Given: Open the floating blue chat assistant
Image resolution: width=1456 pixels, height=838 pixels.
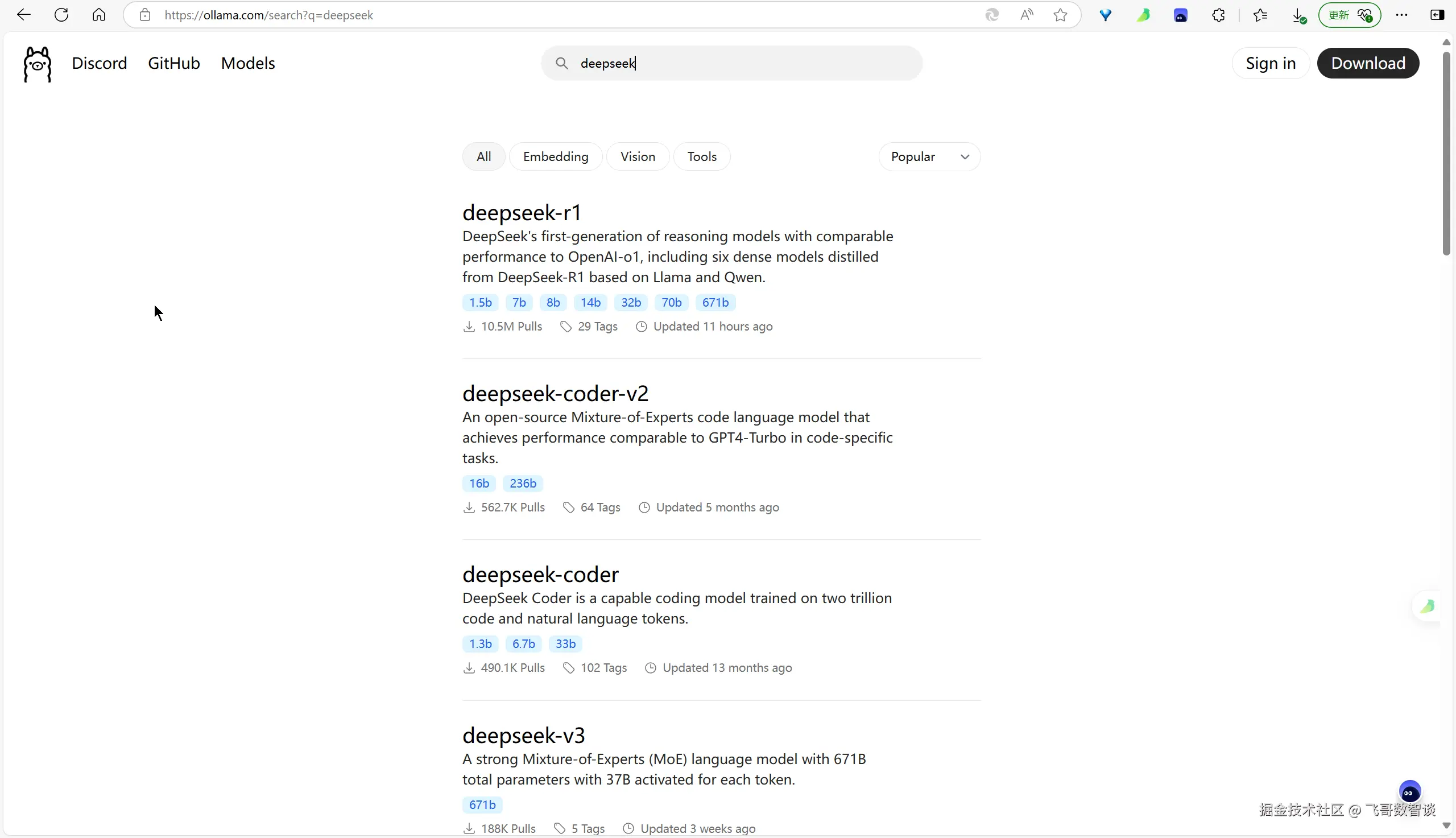Looking at the screenshot, I should (x=1409, y=792).
